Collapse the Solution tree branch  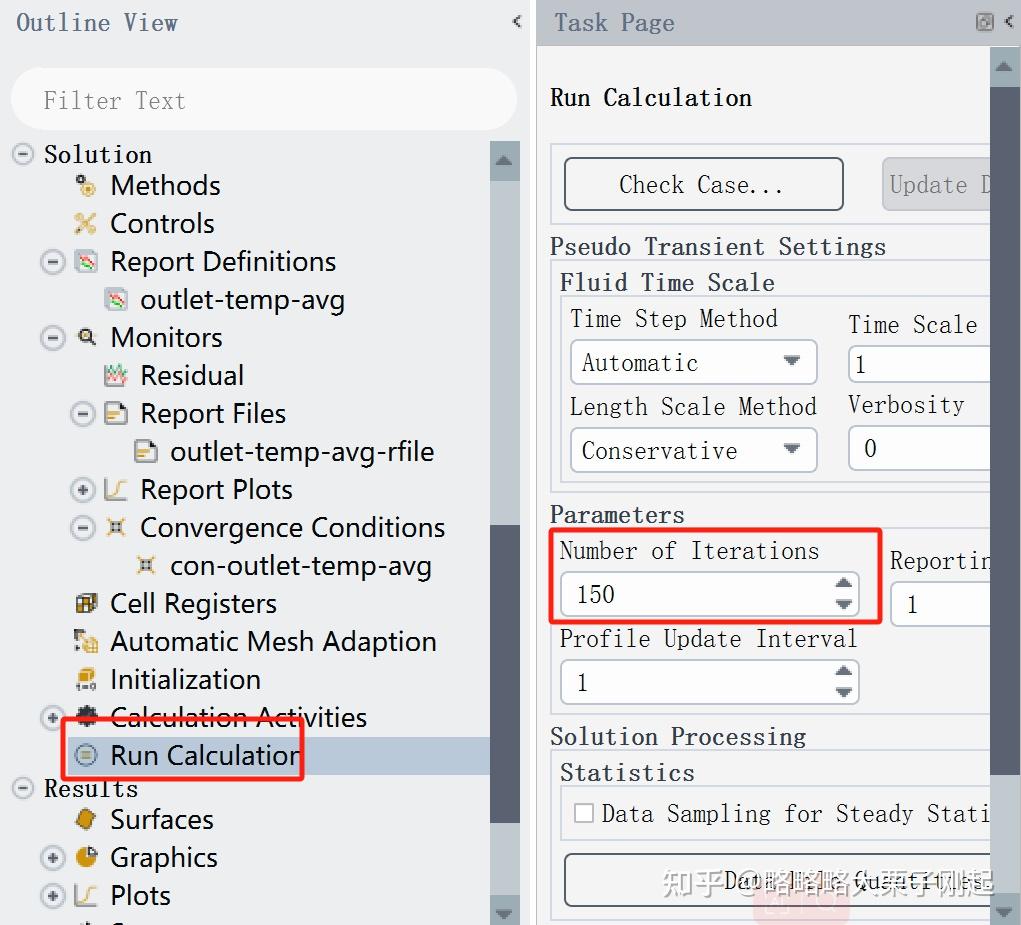(x=22, y=155)
